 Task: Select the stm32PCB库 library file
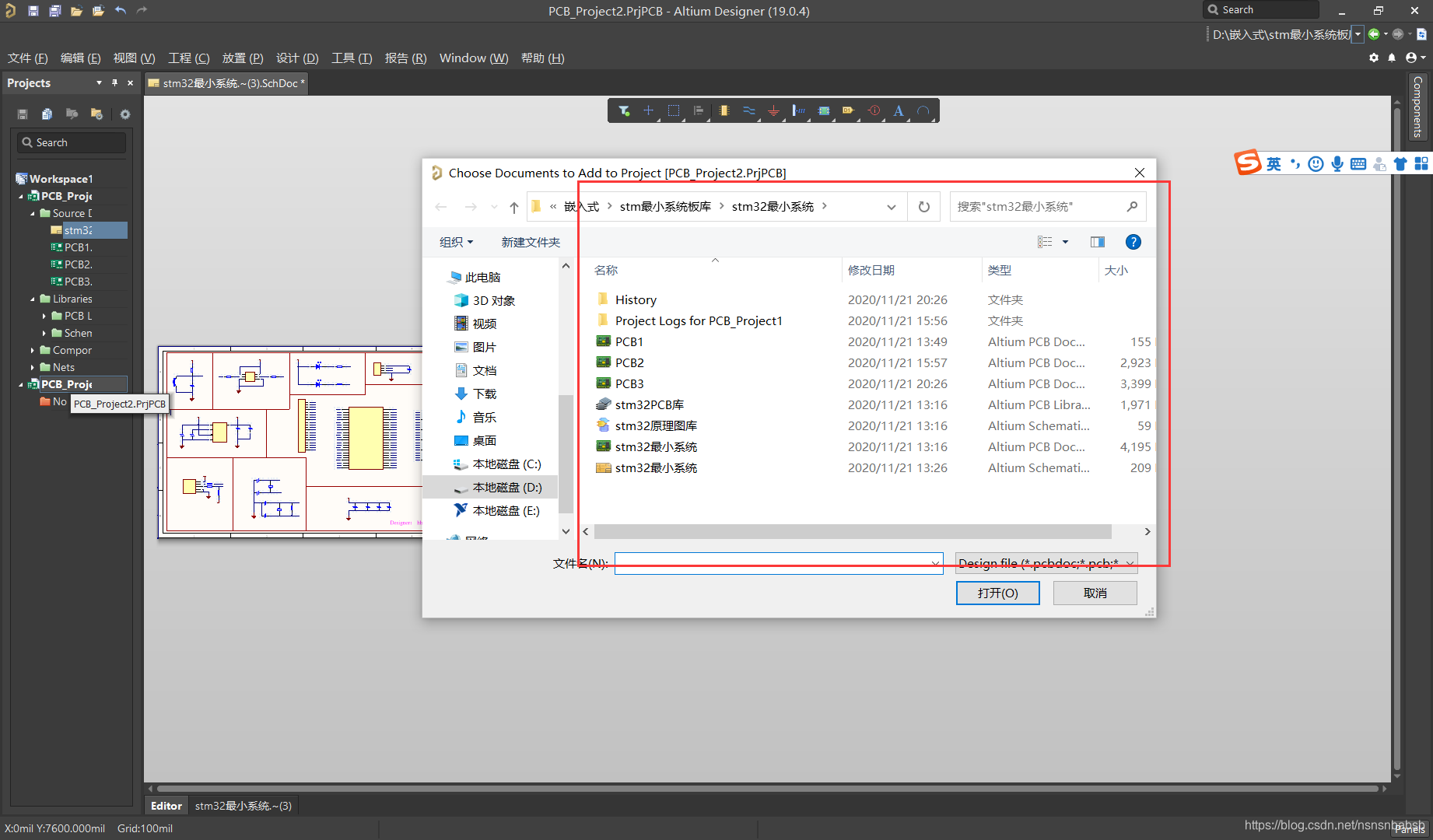click(650, 404)
